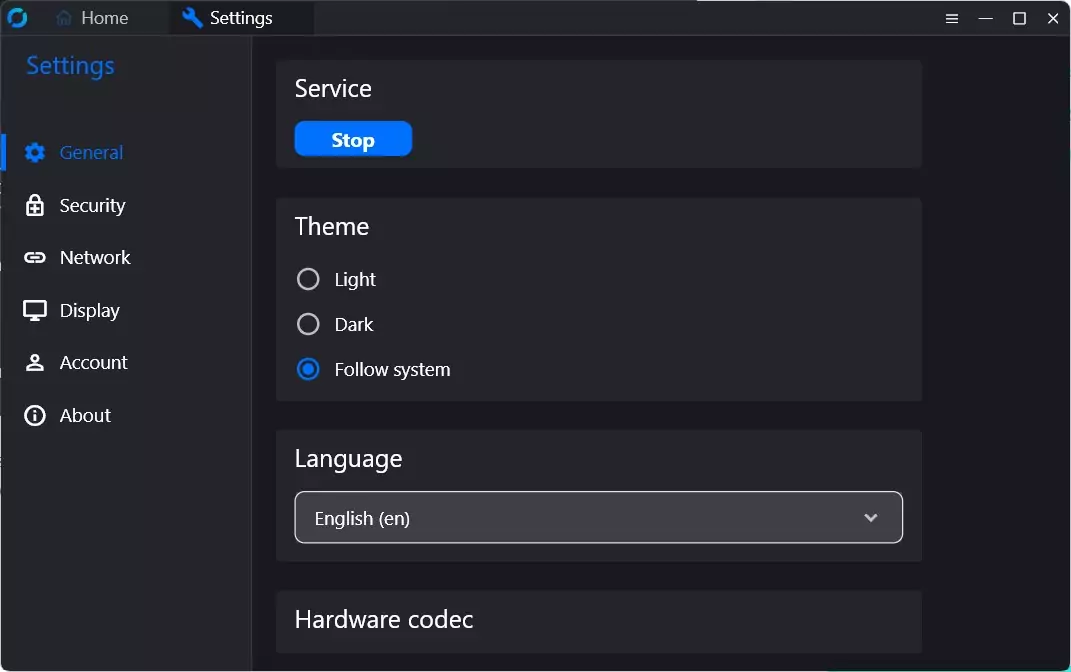Click the Hardware codec section header
The image size is (1071, 672).
pyautogui.click(x=383, y=620)
